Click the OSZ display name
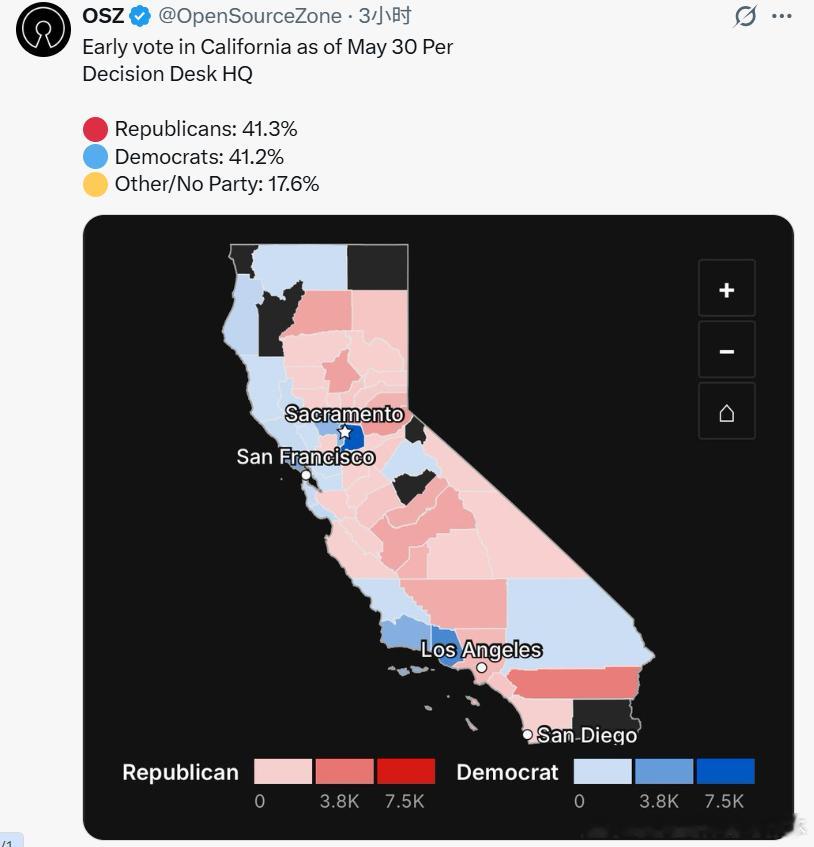This screenshot has height=847, width=814. coord(104,16)
